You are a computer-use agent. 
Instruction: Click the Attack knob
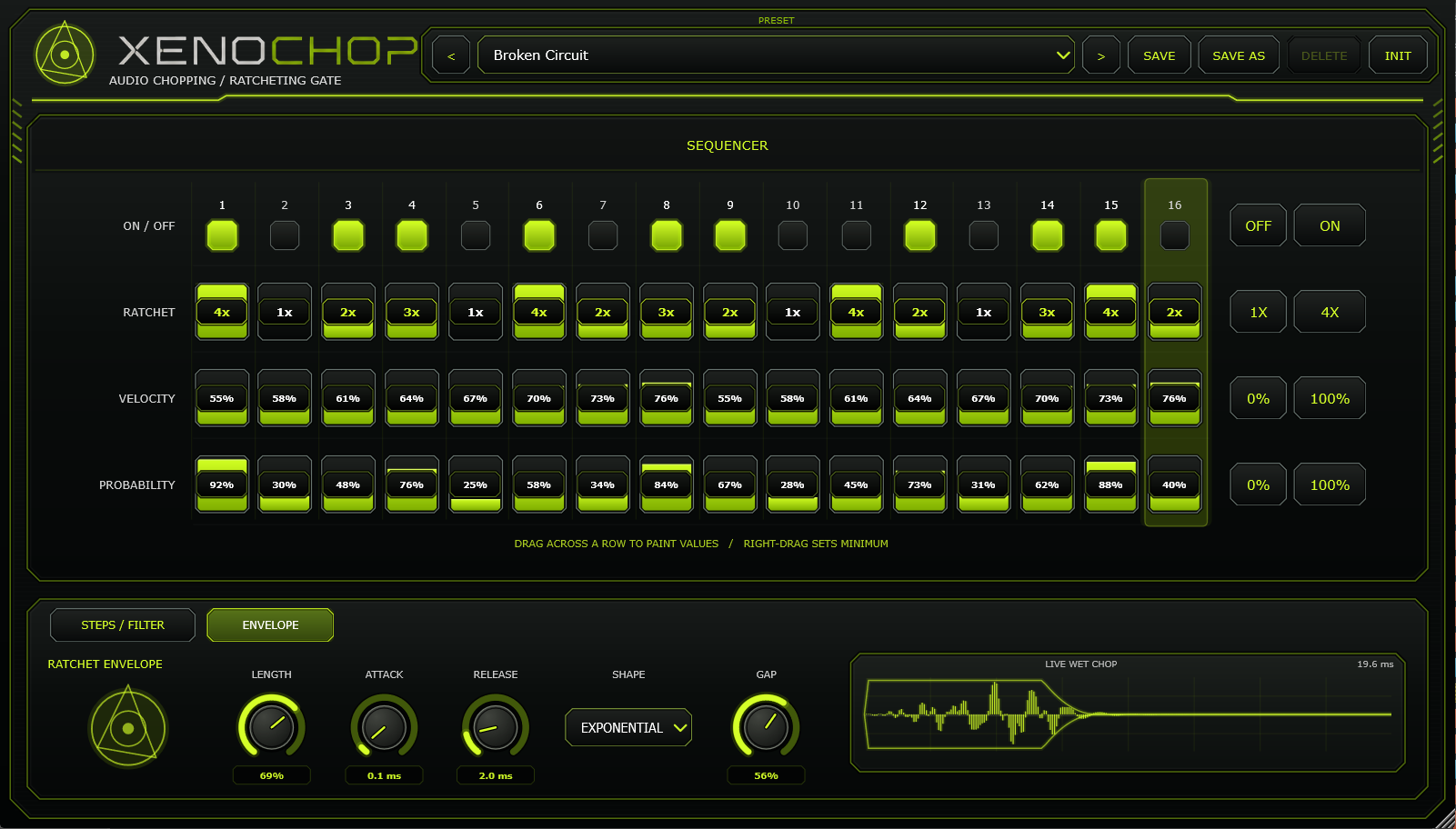pyautogui.click(x=384, y=727)
